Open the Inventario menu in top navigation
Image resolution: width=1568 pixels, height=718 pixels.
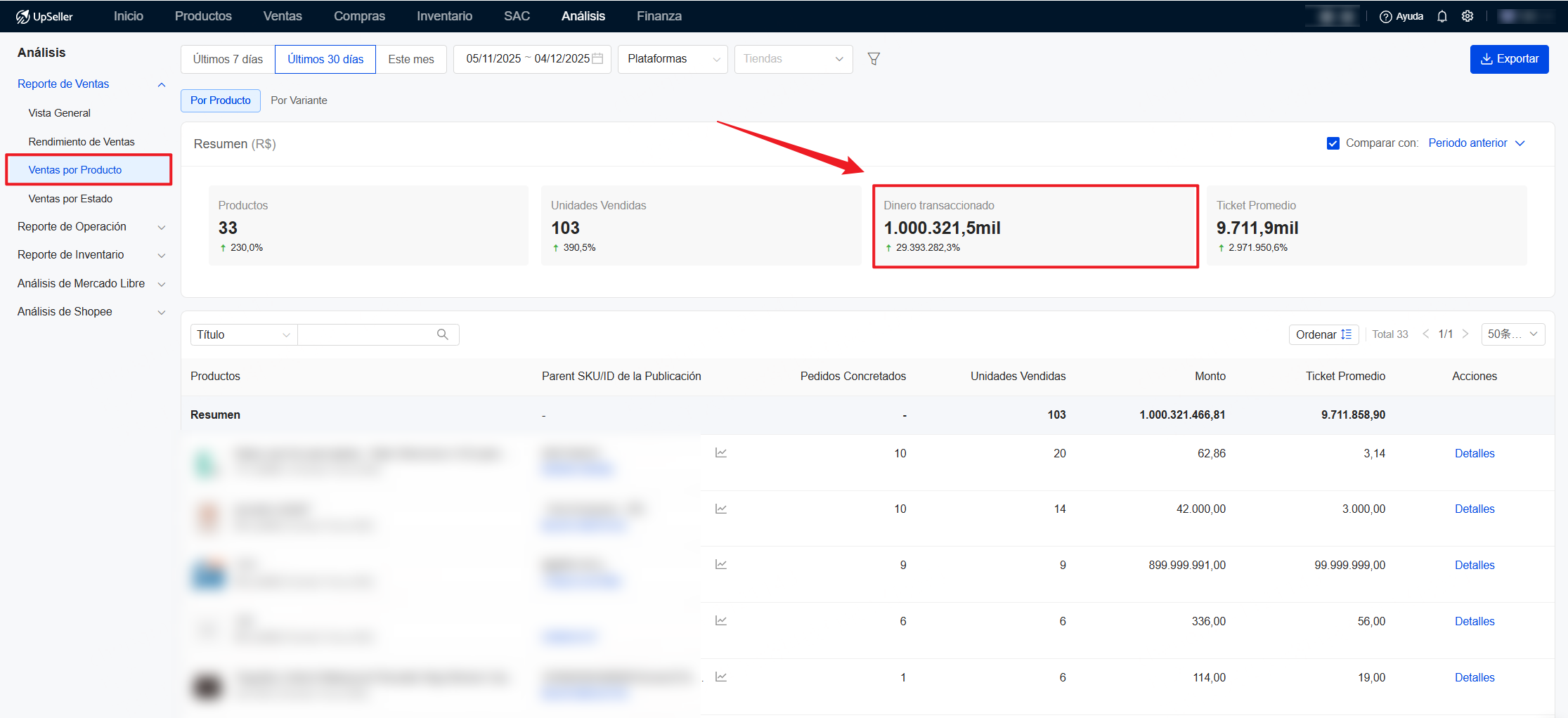(x=444, y=16)
